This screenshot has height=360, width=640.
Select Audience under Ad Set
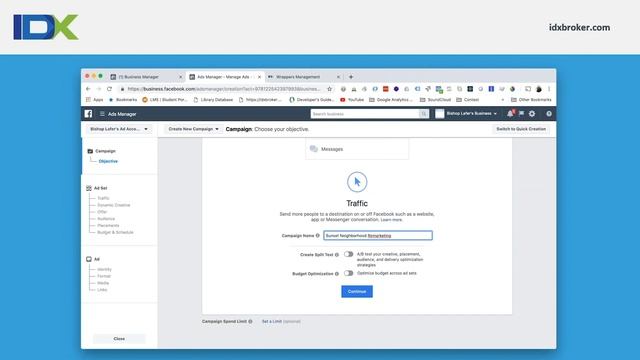click(106, 219)
